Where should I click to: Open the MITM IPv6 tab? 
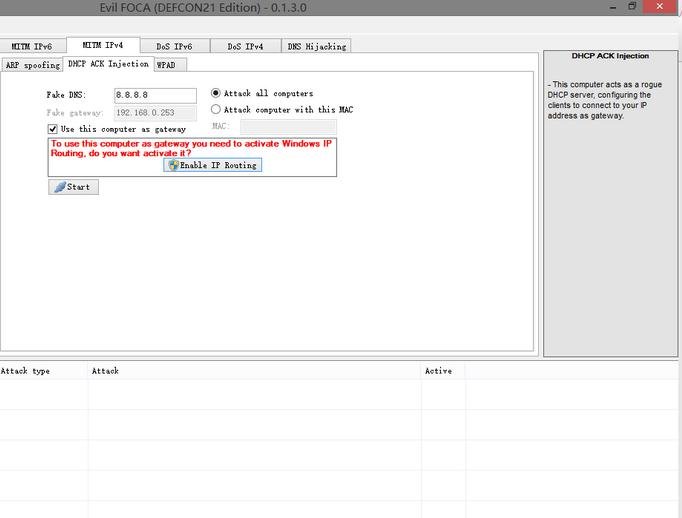[32, 46]
